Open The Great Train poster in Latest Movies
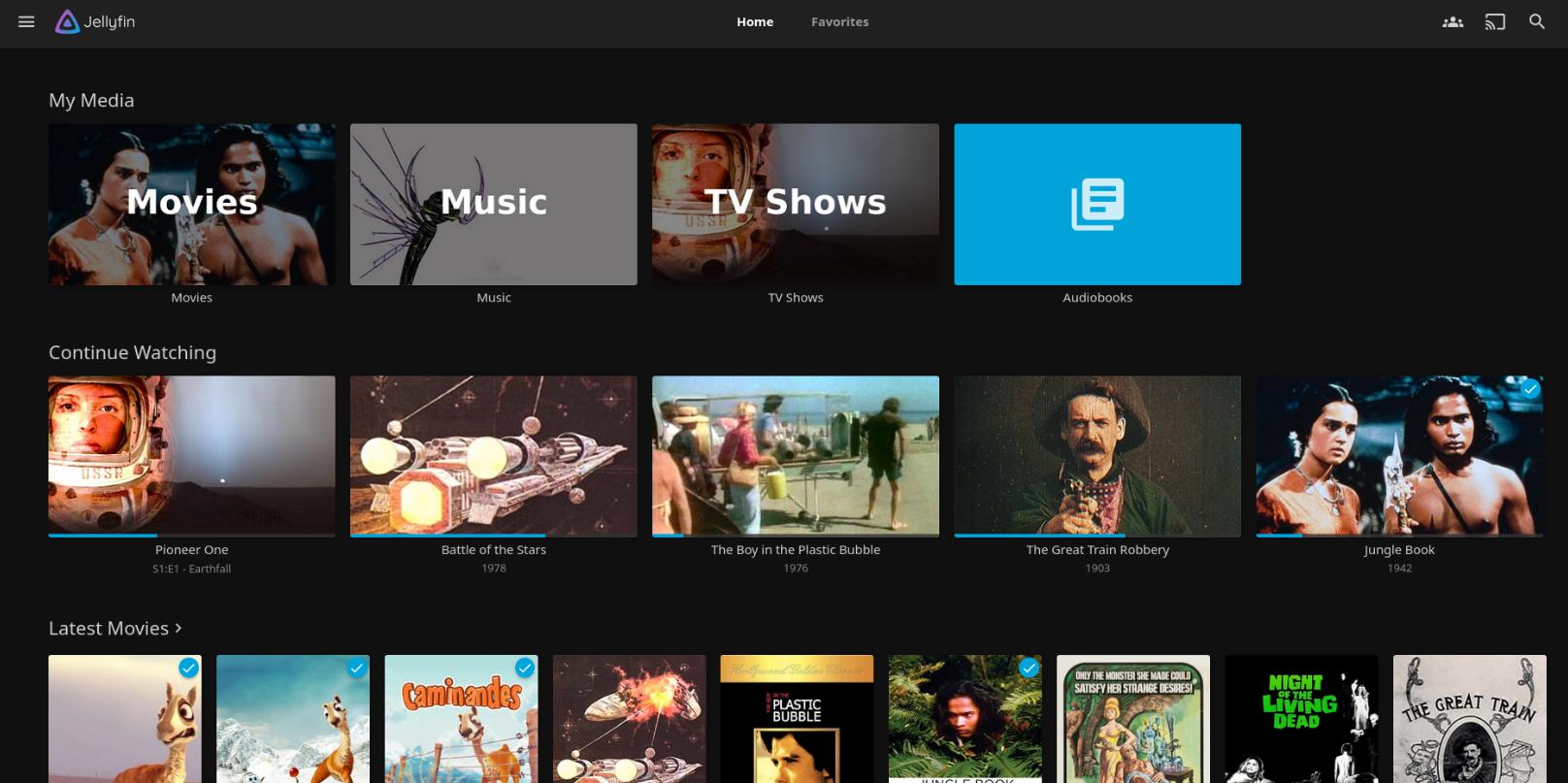Image resolution: width=1568 pixels, height=783 pixels. tap(1470, 719)
